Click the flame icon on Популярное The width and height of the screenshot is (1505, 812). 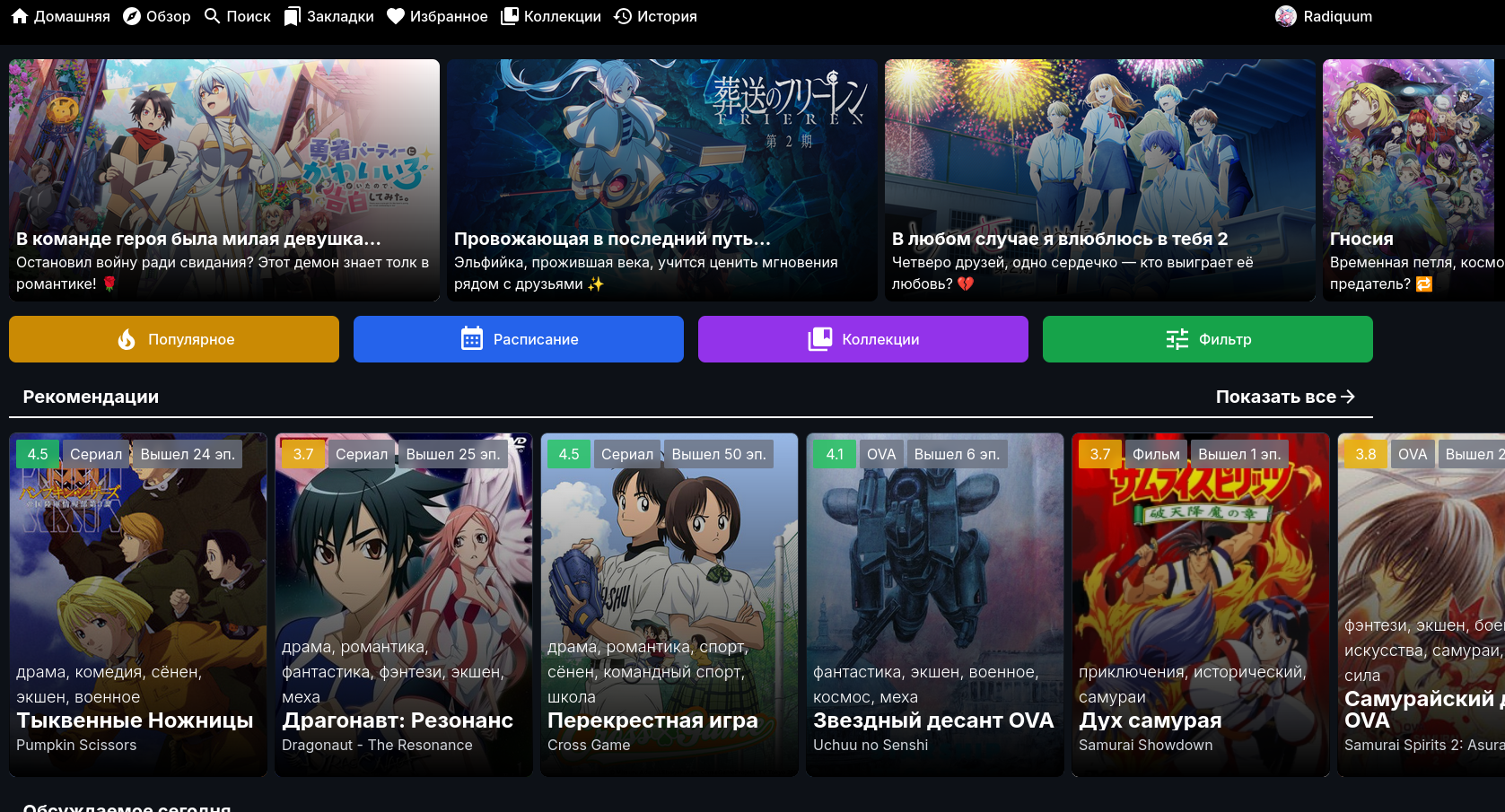(127, 339)
